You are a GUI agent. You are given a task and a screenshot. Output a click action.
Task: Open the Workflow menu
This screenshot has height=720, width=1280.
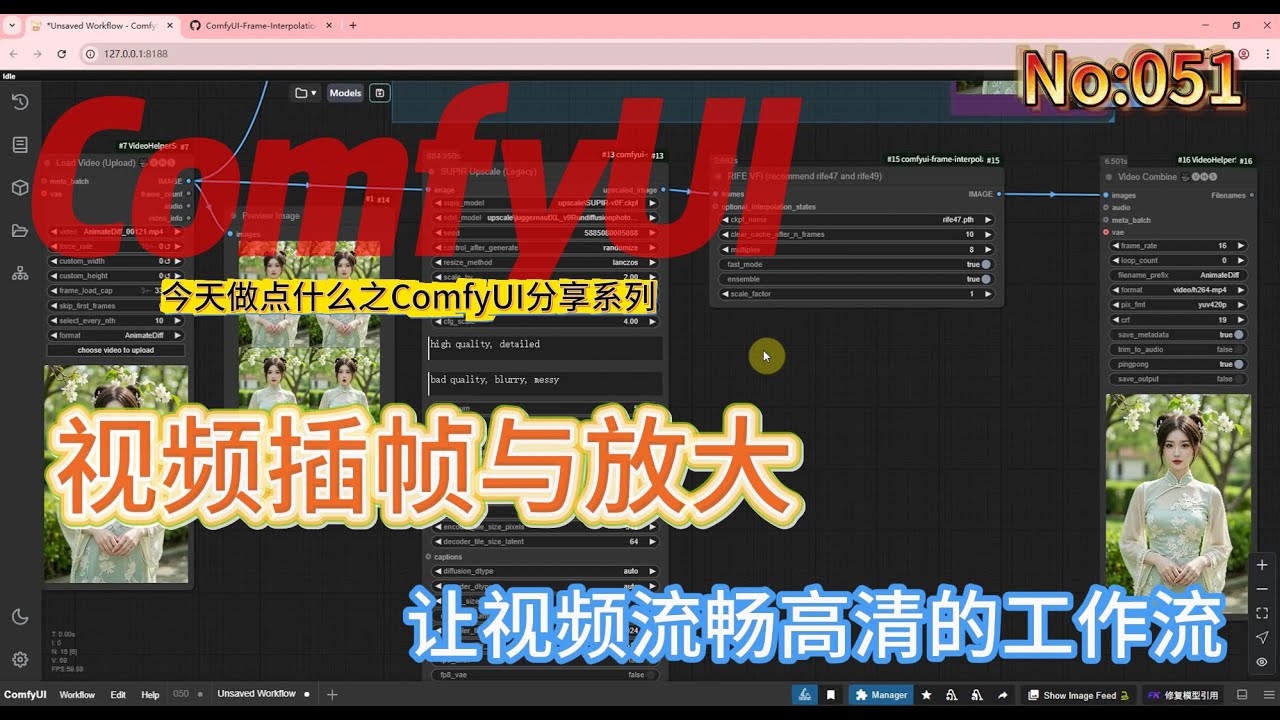pos(77,695)
